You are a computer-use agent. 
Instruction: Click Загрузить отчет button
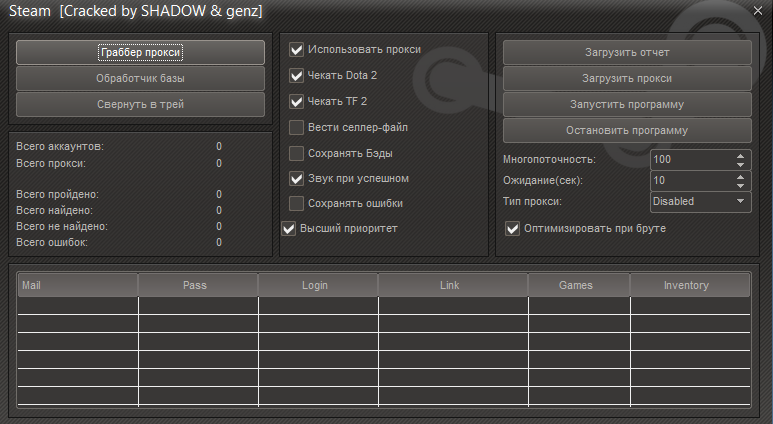627,52
